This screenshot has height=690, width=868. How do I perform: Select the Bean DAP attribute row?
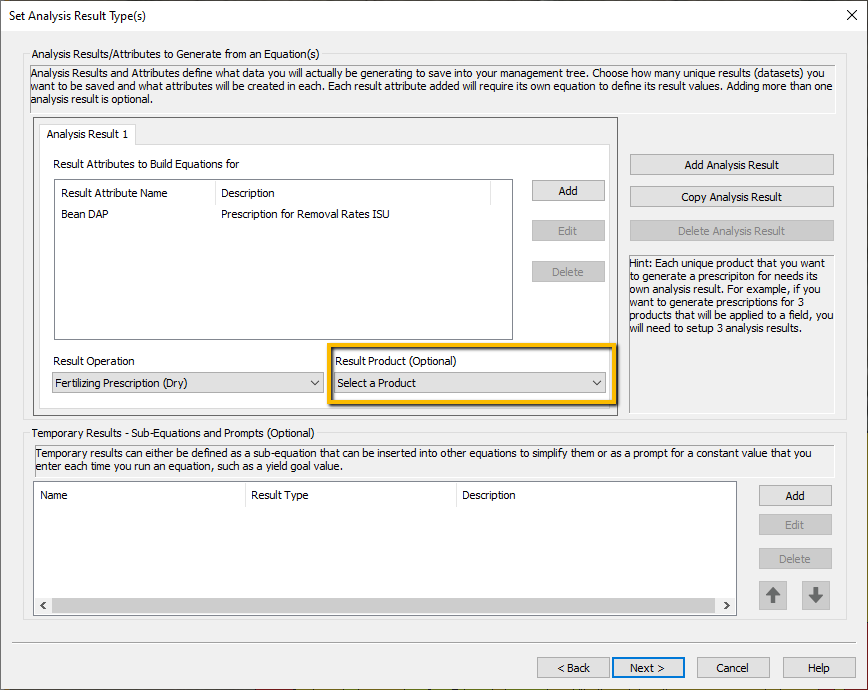click(283, 214)
